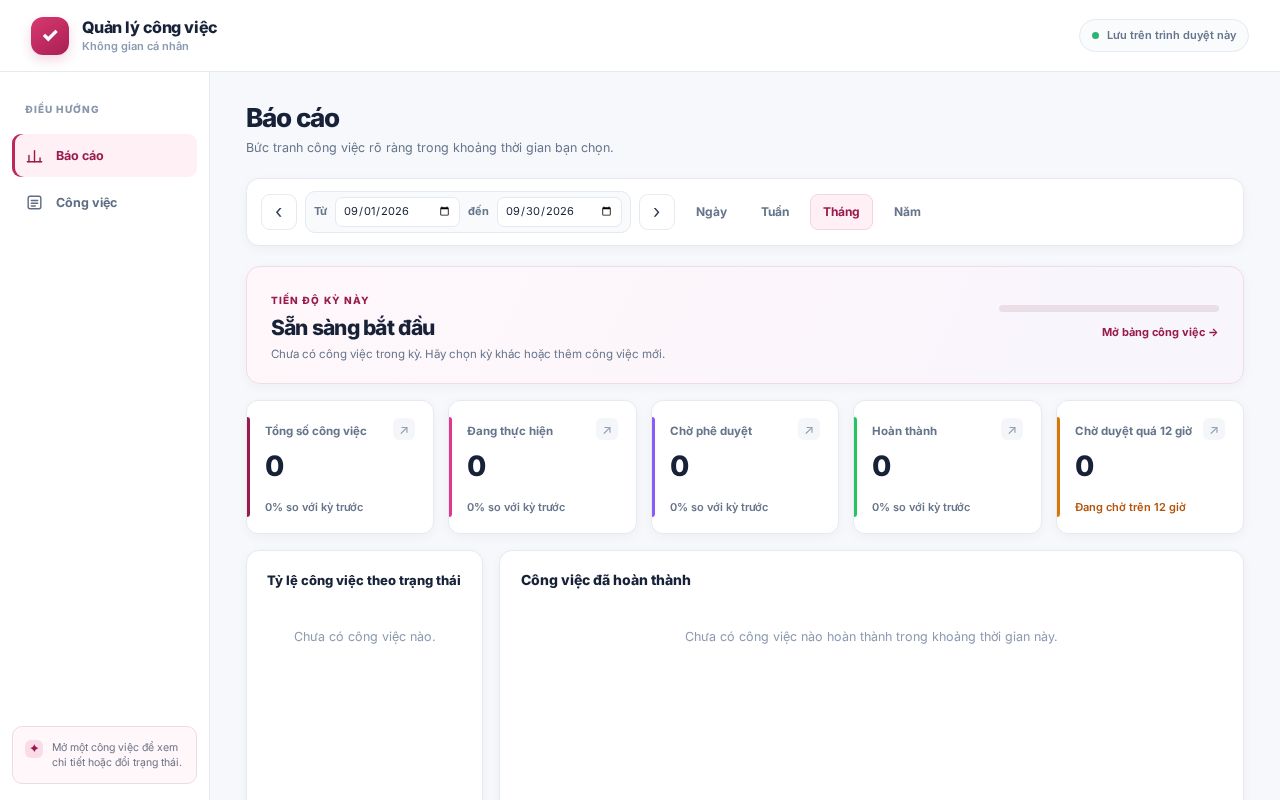Click the checkmark app logo icon
Screen dimensions: 1280x800
50,36
